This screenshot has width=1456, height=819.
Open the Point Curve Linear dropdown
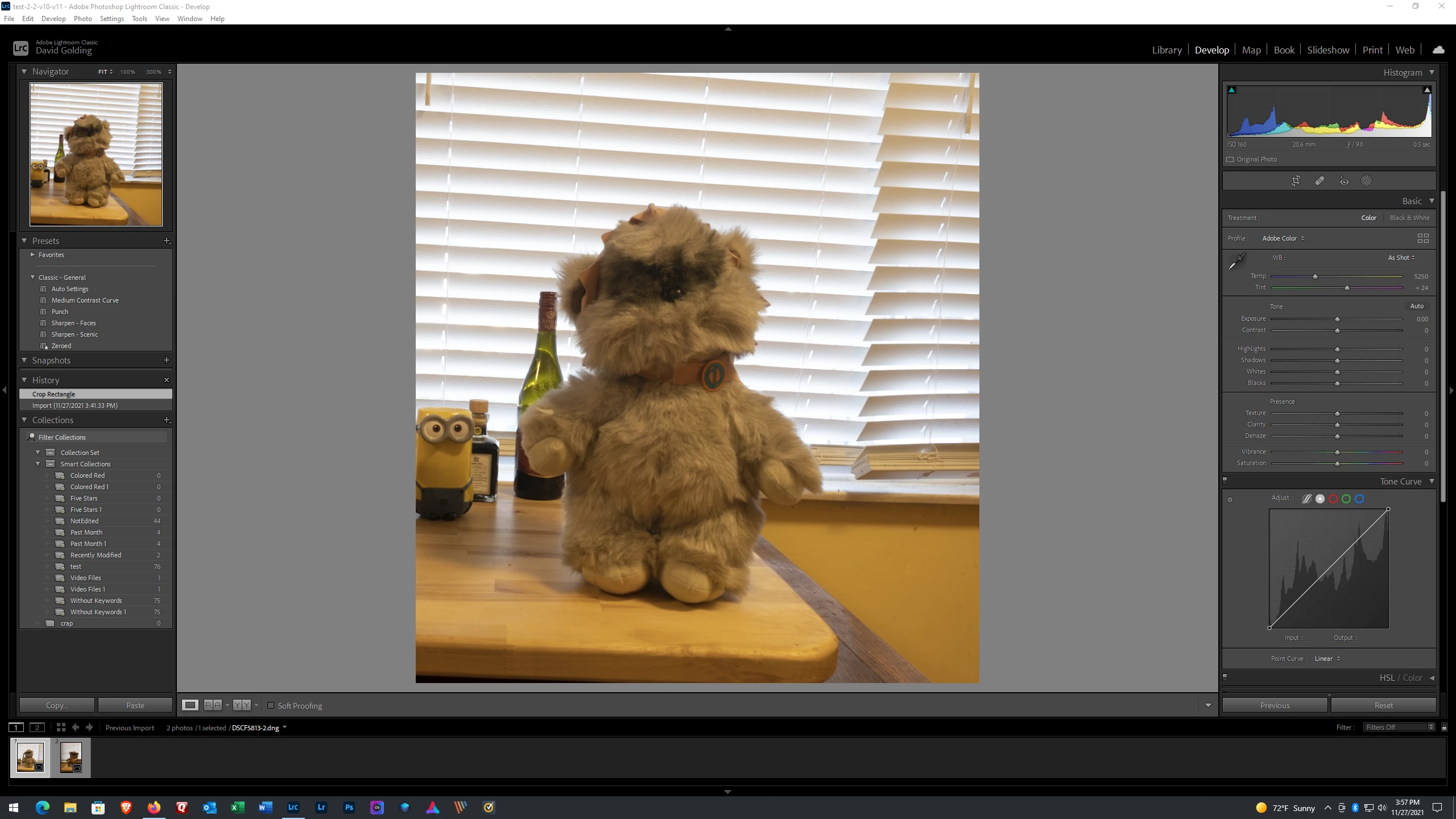pos(1327,659)
